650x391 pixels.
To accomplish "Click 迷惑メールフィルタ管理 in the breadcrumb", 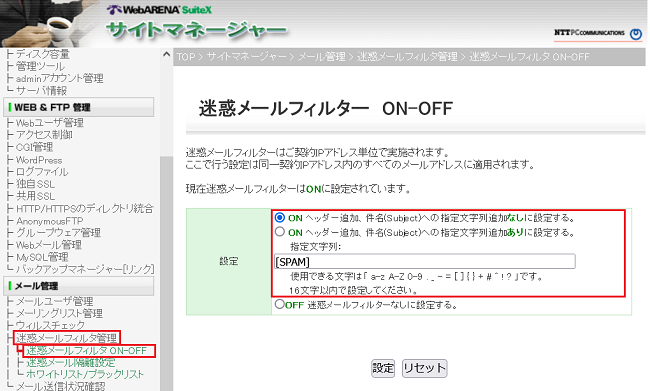I will pos(407,57).
